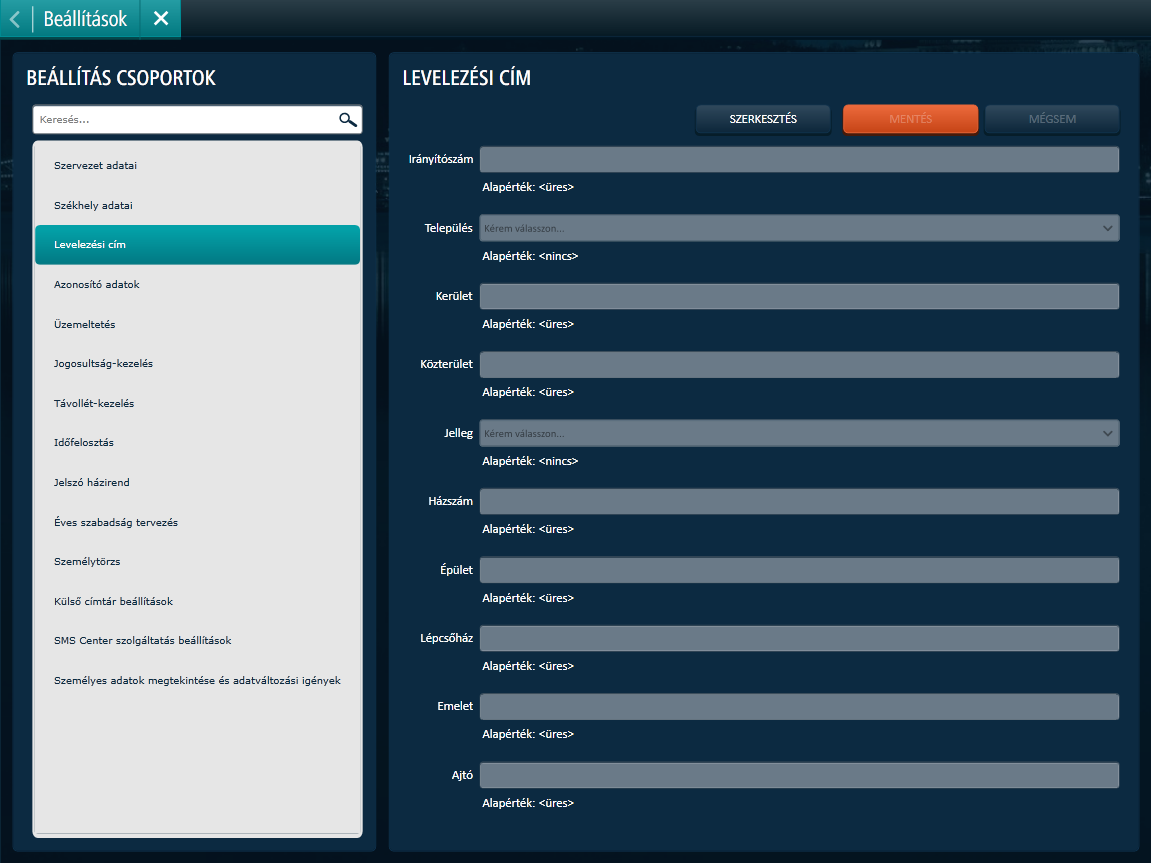Open SMS Center szolgáltatás beállítások
1151x863 pixels.
197,641
